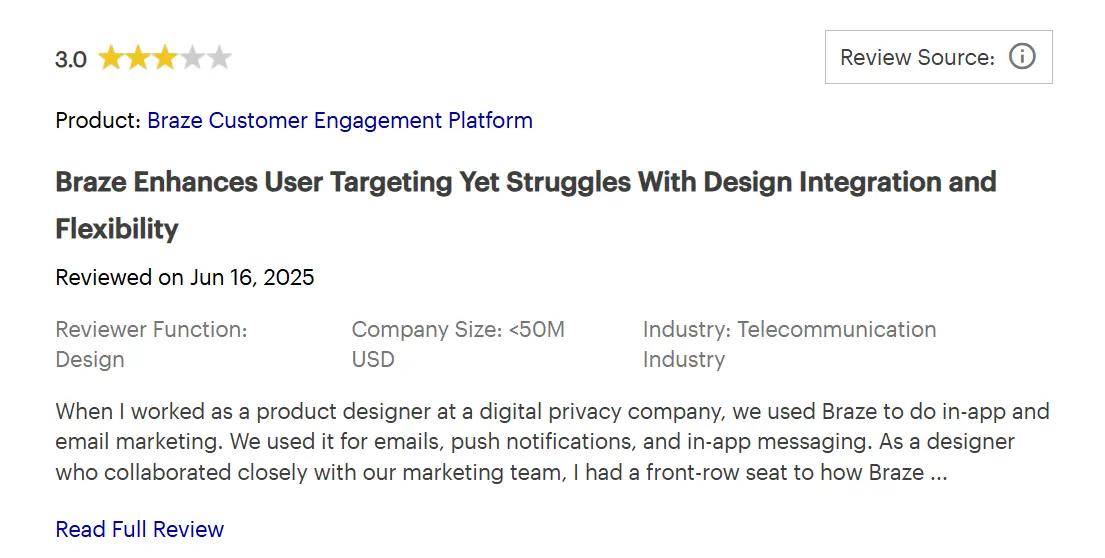Click the USD text under Company Size

pos(373,359)
